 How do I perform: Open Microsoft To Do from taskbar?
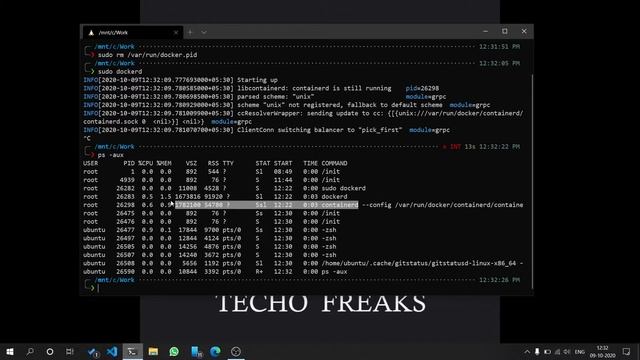pos(93,351)
